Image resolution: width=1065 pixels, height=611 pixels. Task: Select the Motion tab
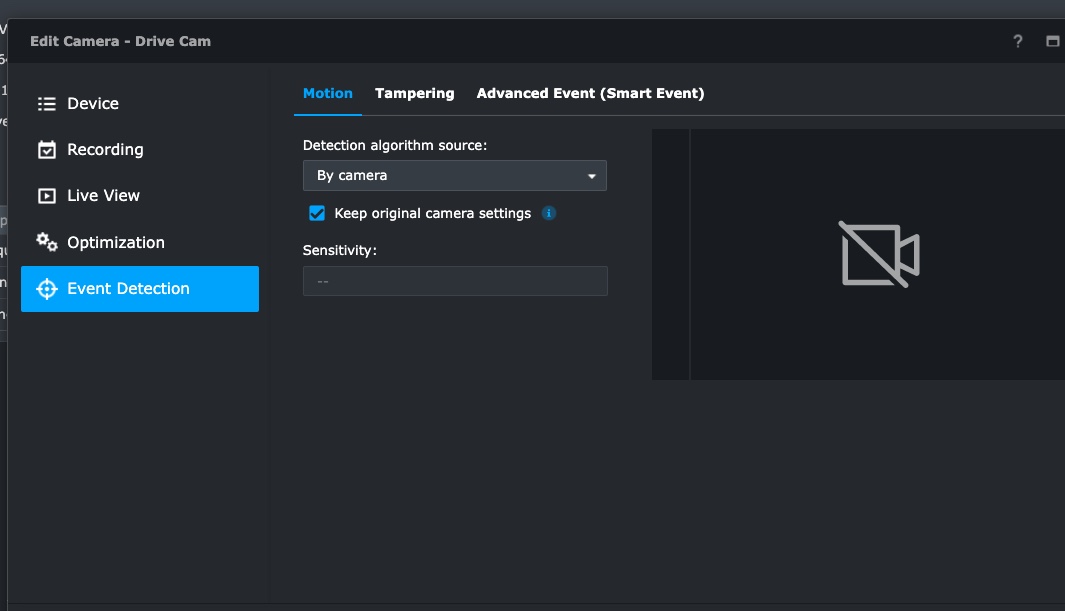pyautogui.click(x=328, y=93)
